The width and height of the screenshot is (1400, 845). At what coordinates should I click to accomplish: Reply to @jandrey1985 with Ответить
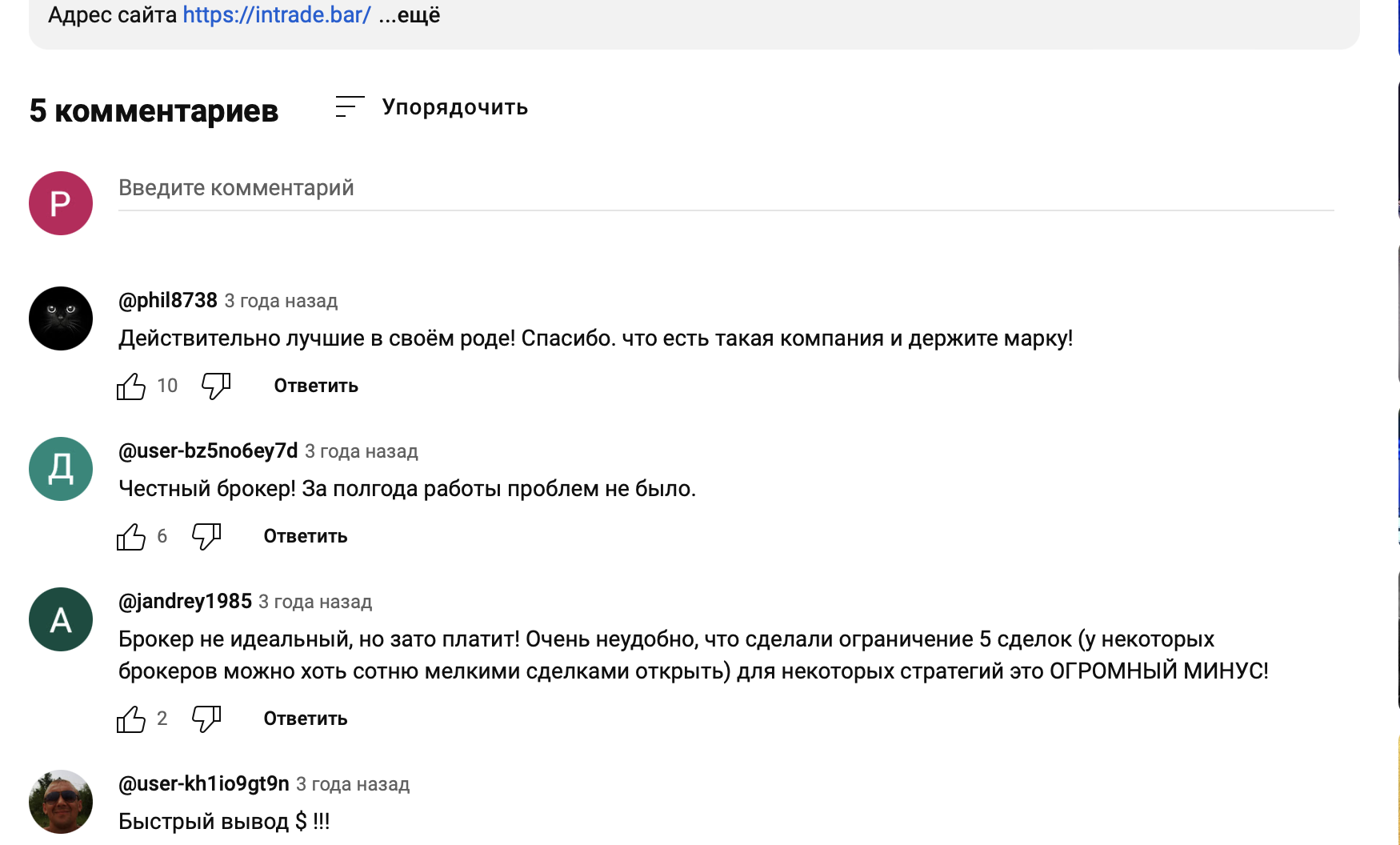(x=306, y=719)
